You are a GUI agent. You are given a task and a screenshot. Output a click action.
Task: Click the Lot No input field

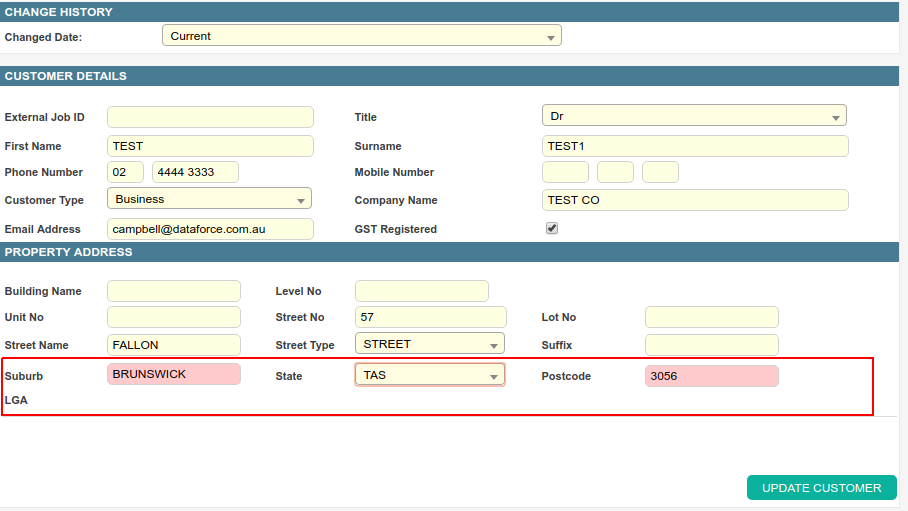pyautogui.click(x=711, y=317)
